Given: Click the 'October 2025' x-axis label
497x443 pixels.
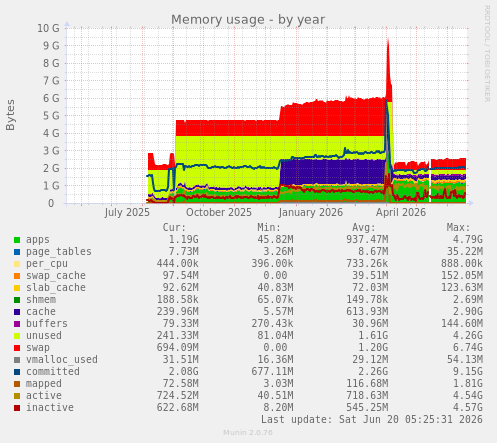Looking at the screenshot, I should tap(219, 213).
